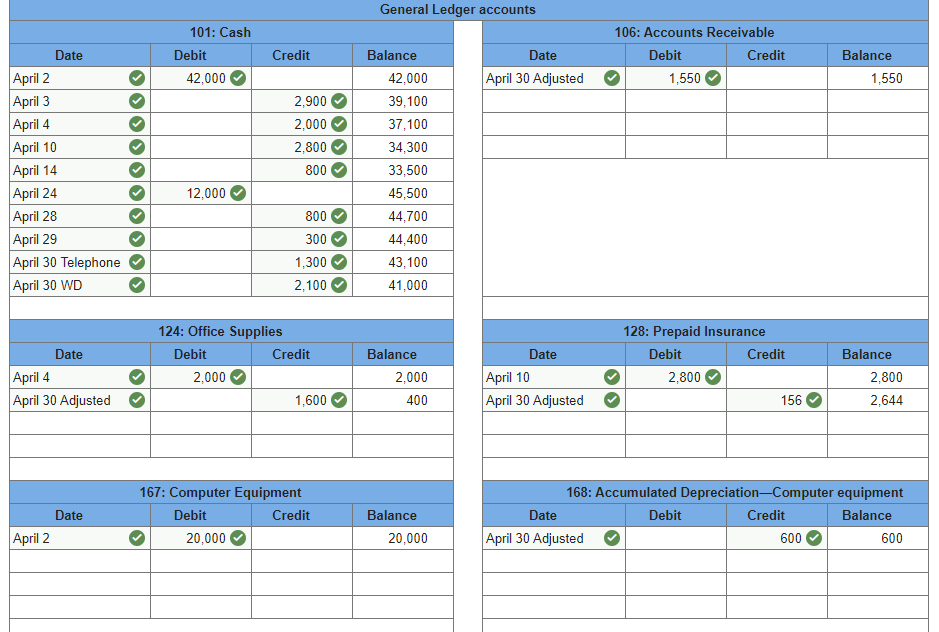Click the checkmark beside April 2 in Cash
Screen dimensions: 939x632
click(x=136, y=78)
